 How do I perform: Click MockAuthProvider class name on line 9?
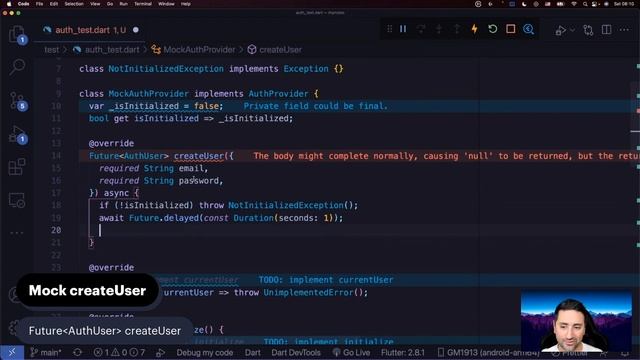(149, 93)
